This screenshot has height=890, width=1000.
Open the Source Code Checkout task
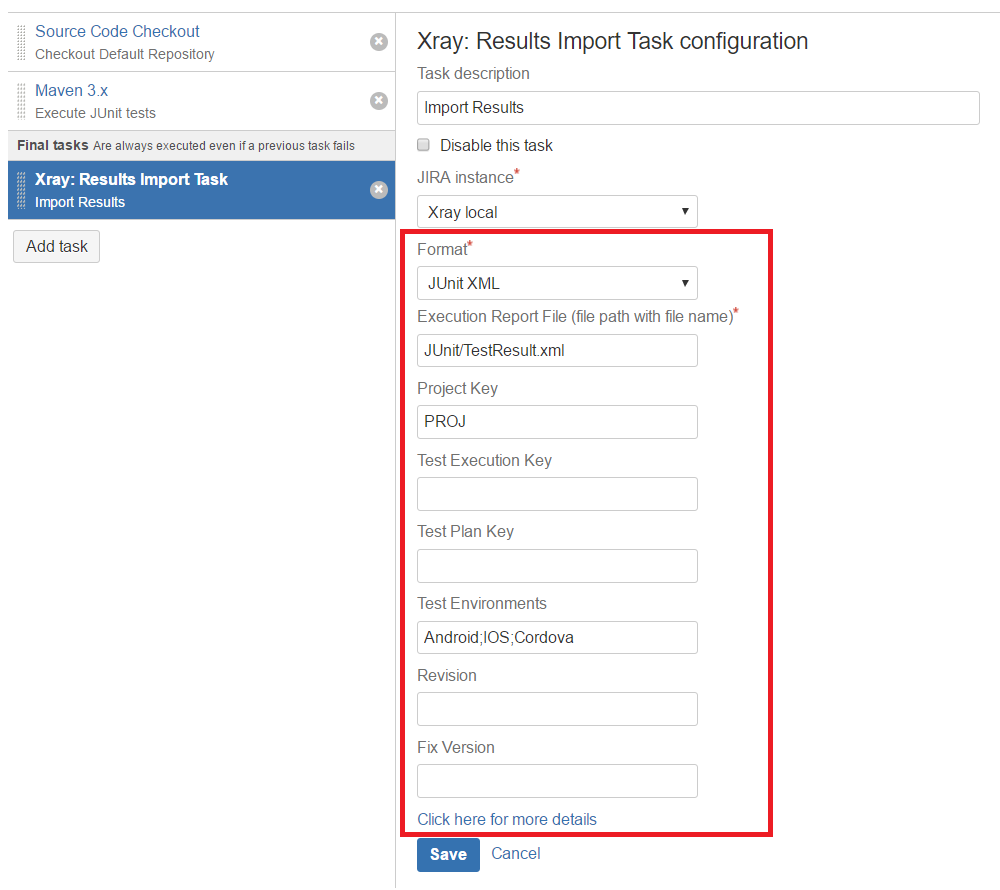[117, 31]
